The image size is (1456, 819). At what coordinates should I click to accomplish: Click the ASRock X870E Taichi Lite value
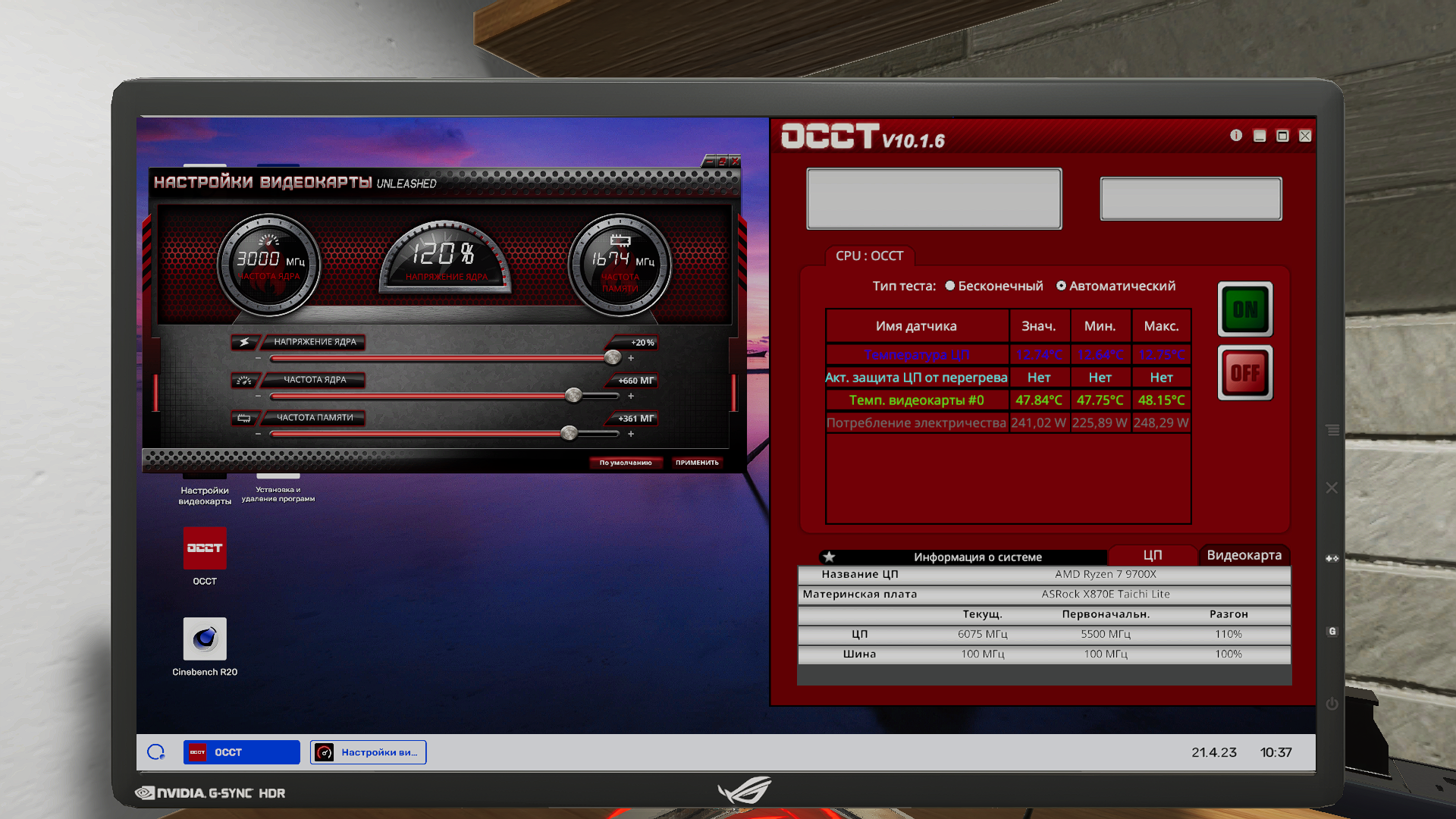click(1106, 594)
